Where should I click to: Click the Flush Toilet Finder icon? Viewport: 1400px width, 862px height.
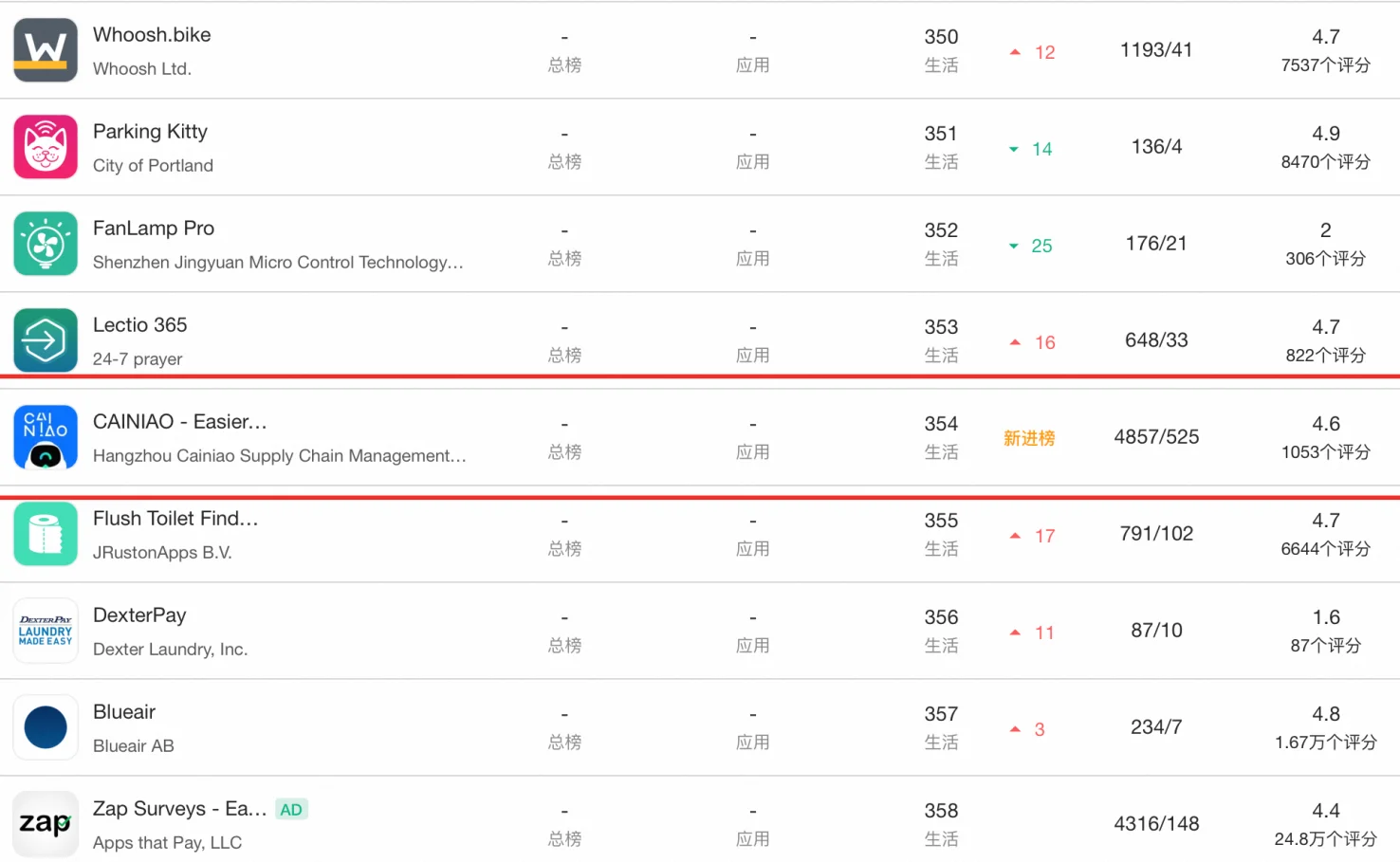coord(46,534)
